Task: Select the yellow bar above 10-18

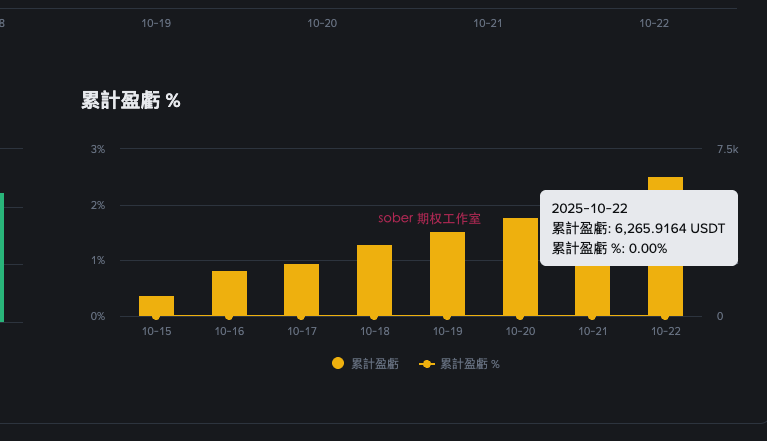Action: (374, 280)
